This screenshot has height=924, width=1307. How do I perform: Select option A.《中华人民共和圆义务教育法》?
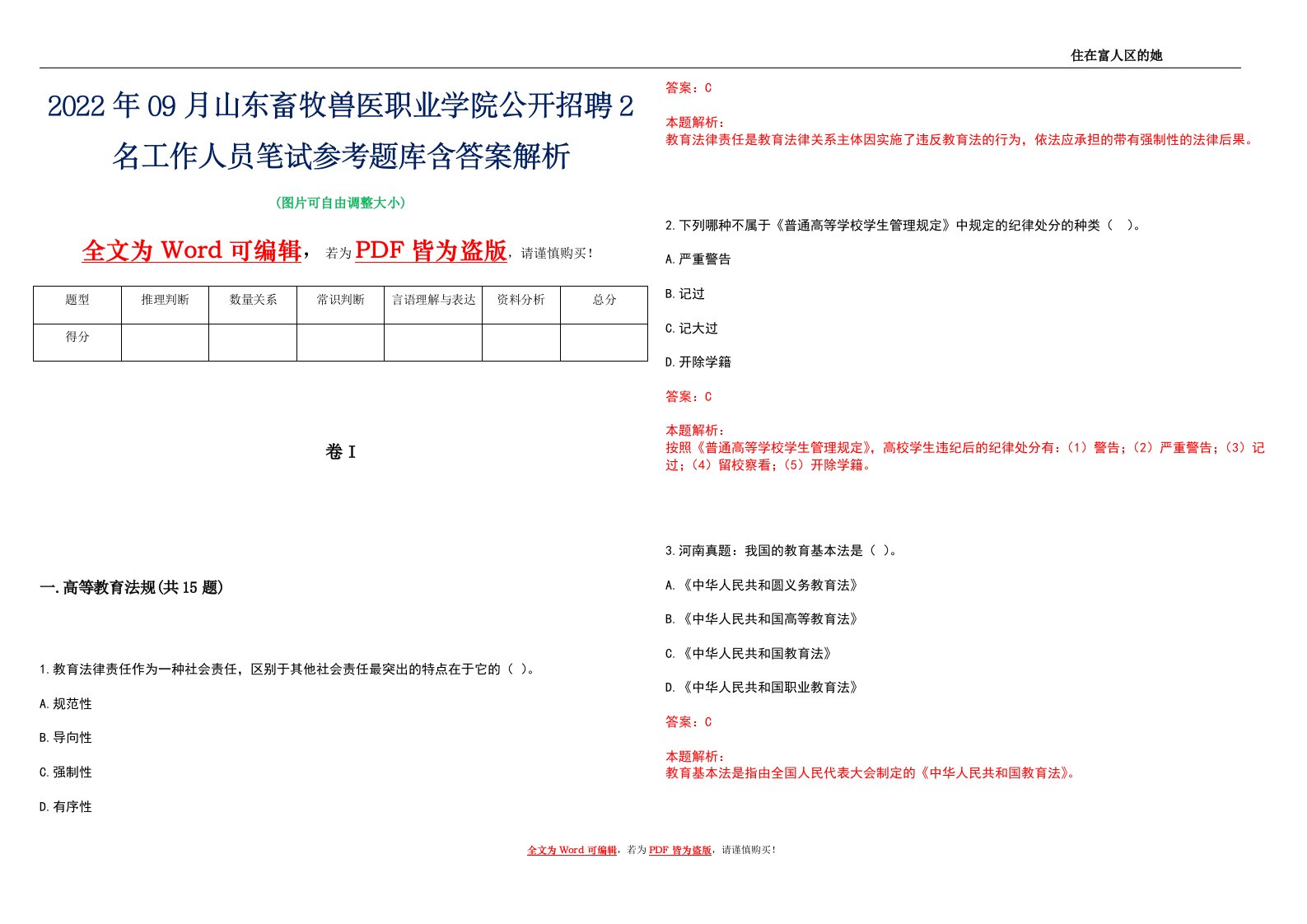tap(763, 586)
